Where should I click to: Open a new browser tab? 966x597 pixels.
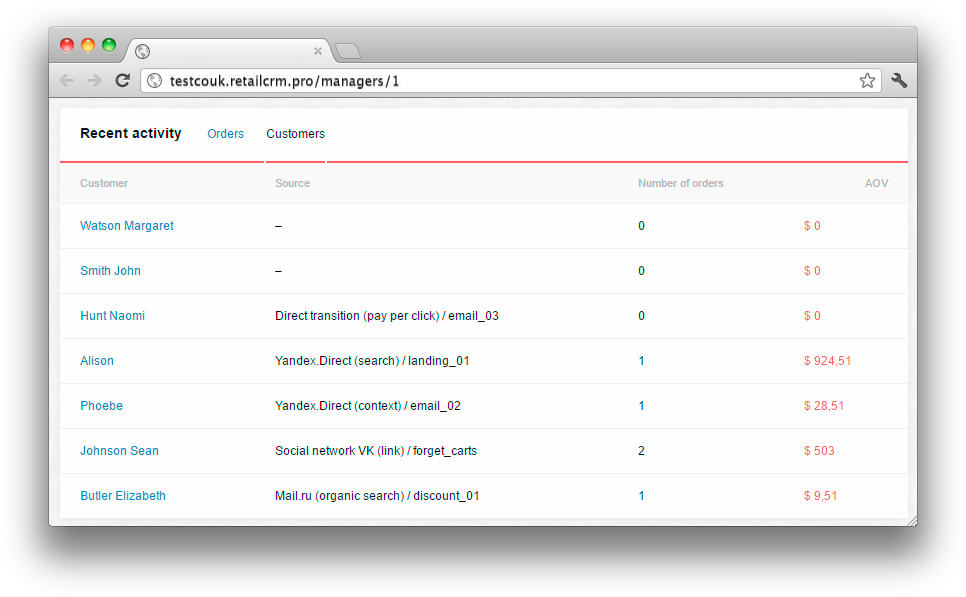(348, 51)
